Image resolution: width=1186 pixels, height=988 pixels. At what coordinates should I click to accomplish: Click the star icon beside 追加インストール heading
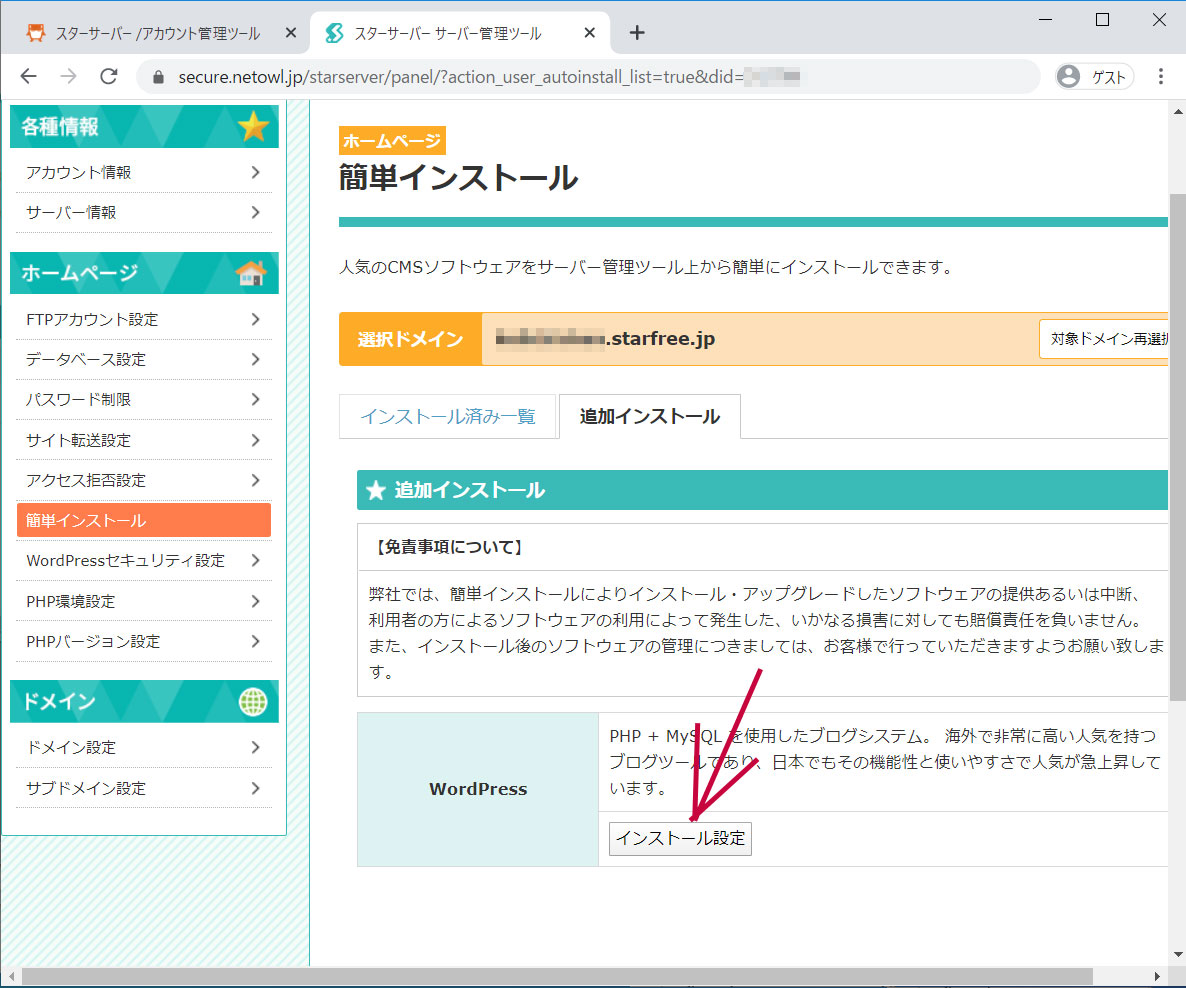[x=376, y=490]
